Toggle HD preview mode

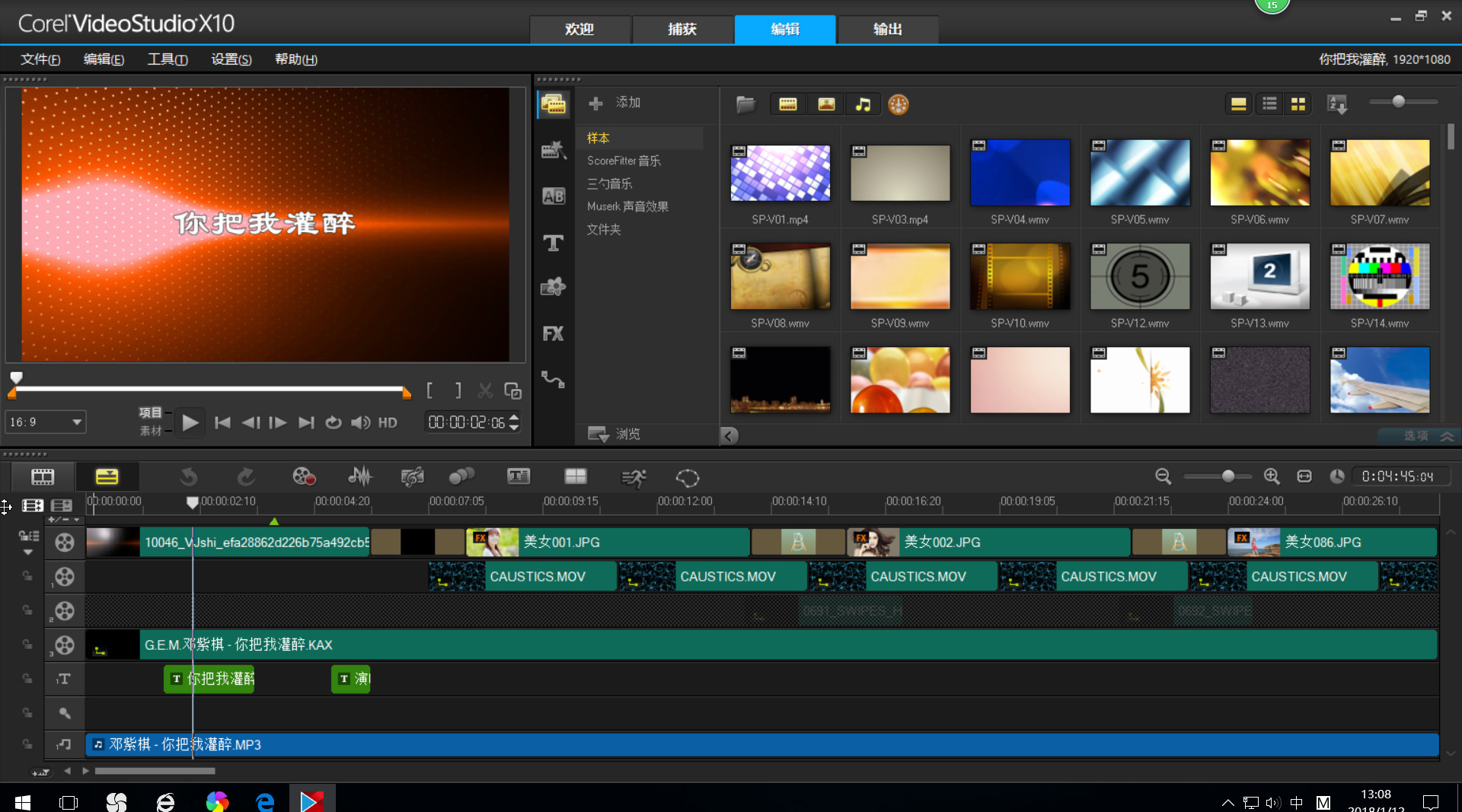[388, 422]
